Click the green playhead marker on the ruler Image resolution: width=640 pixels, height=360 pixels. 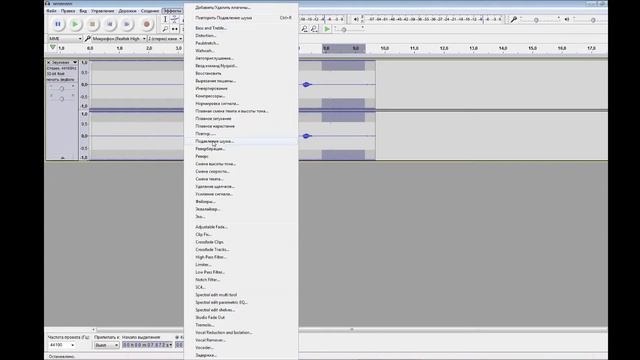tap(52, 48)
